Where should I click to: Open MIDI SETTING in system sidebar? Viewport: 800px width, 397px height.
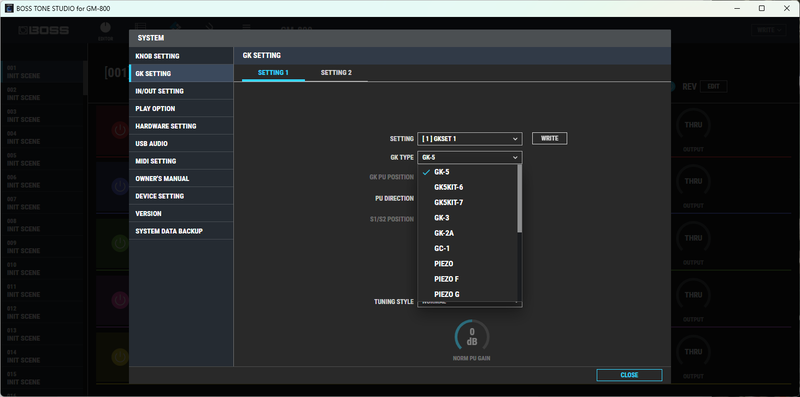coord(181,161)
